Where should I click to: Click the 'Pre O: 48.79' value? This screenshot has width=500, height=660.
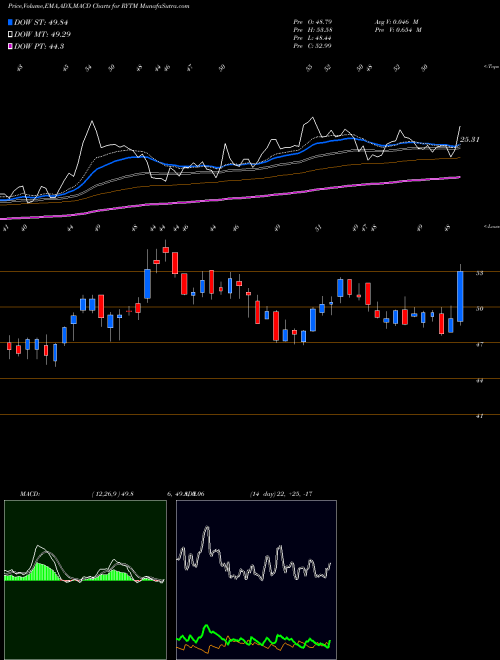coord(312,21)
